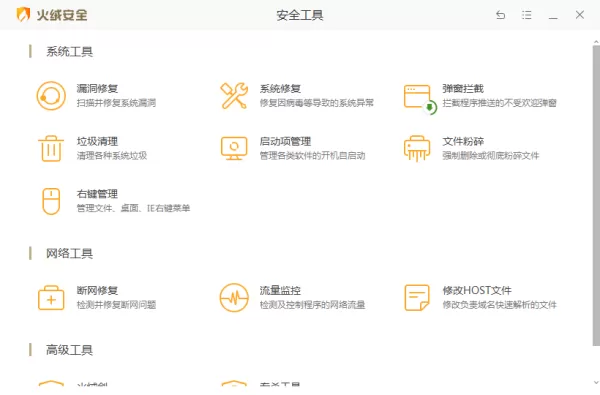Click description 修复因病毒等导致的系统异常
Screen dimensions: 600x395
pos(316,103)
